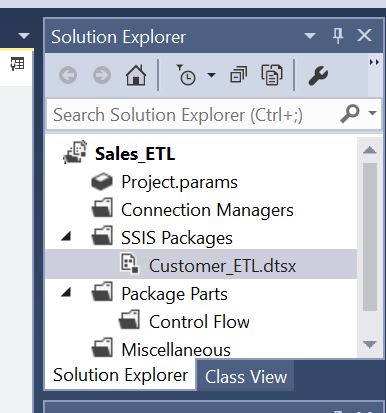Image resolution: width=386 pixels, height=413 pixels.
Task: Click the tree scrollbar down arrow
Action: click(x=370, y=344)
